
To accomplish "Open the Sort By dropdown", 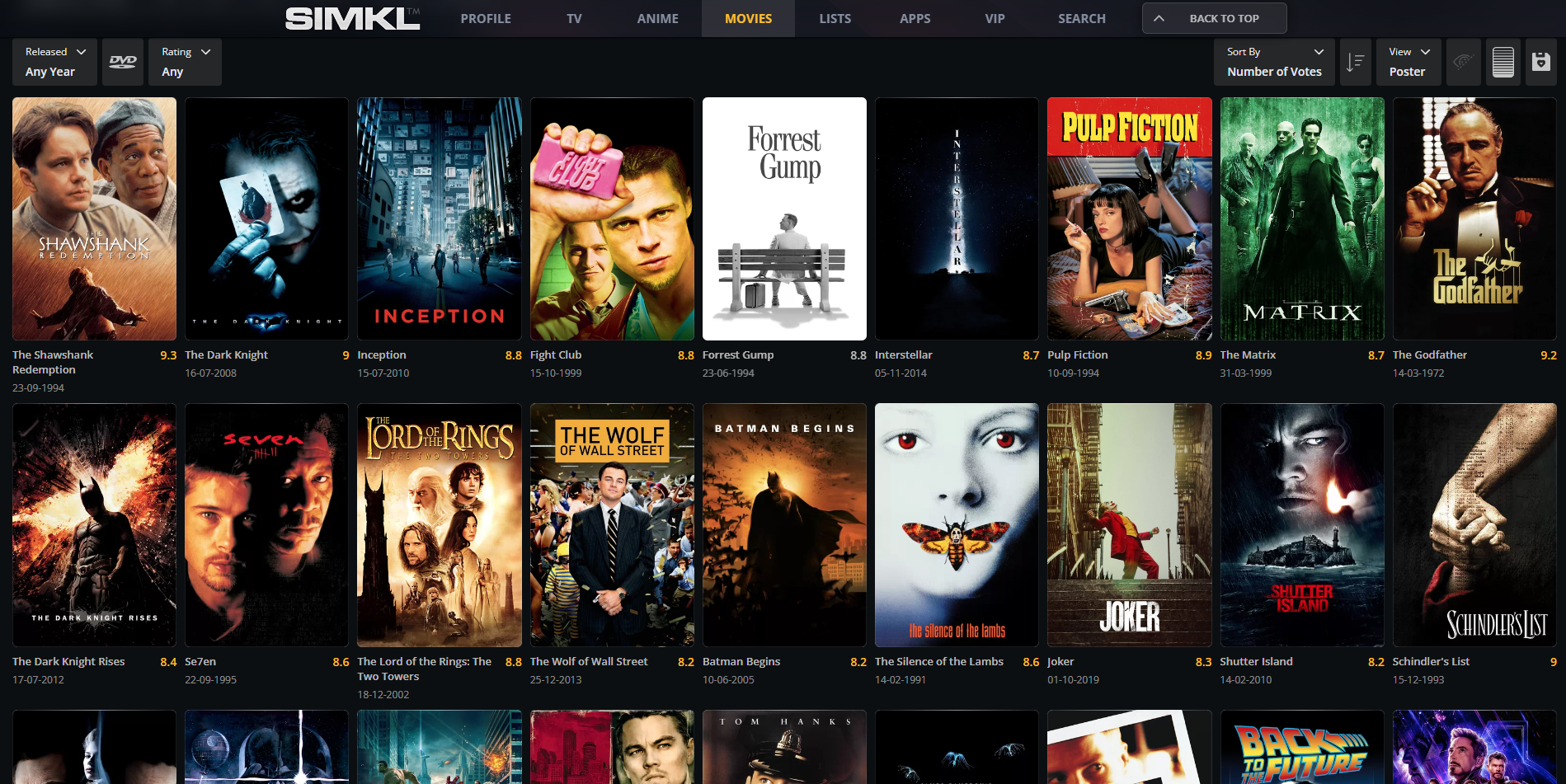I will click(x=1274, y=62).
